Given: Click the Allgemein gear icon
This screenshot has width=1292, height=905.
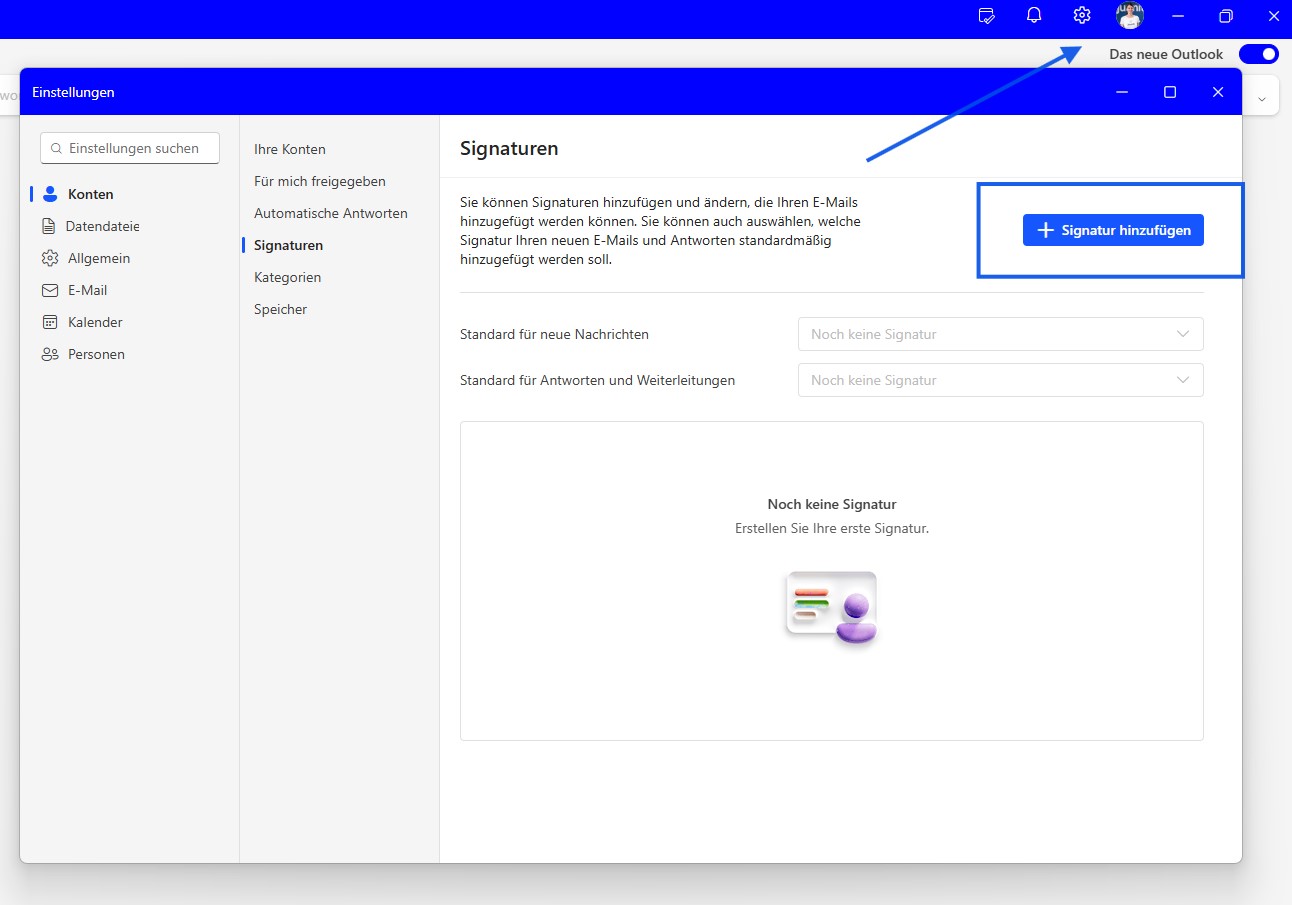Looking at the screenshot, I should click(x=50, y=258).
